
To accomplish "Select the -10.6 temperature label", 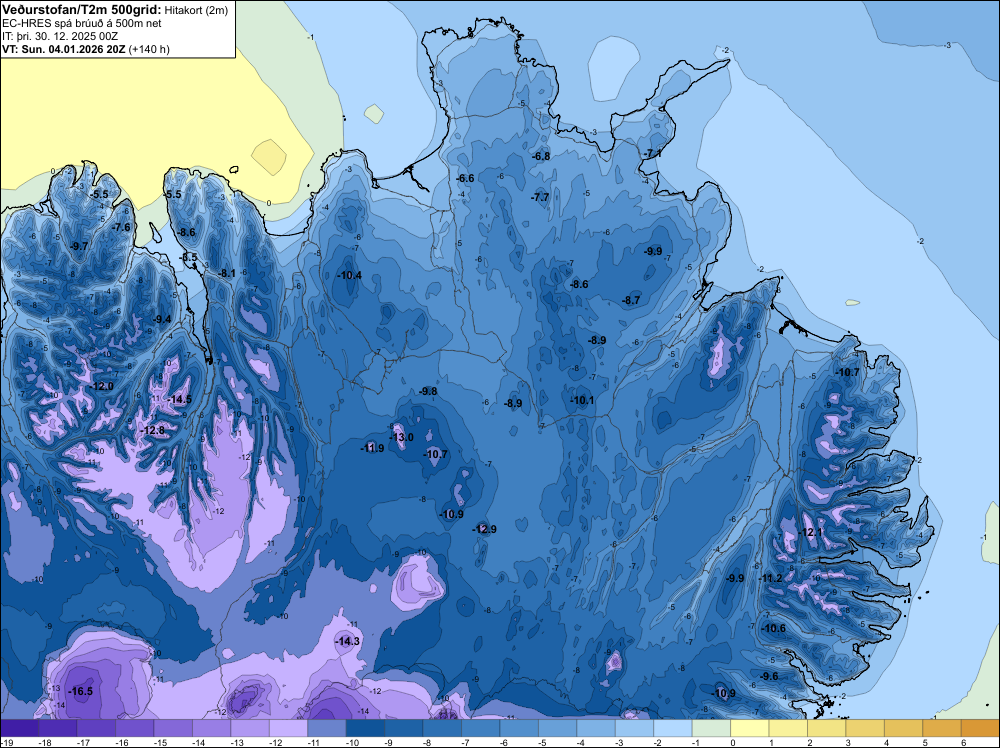I will click(774, 628).
